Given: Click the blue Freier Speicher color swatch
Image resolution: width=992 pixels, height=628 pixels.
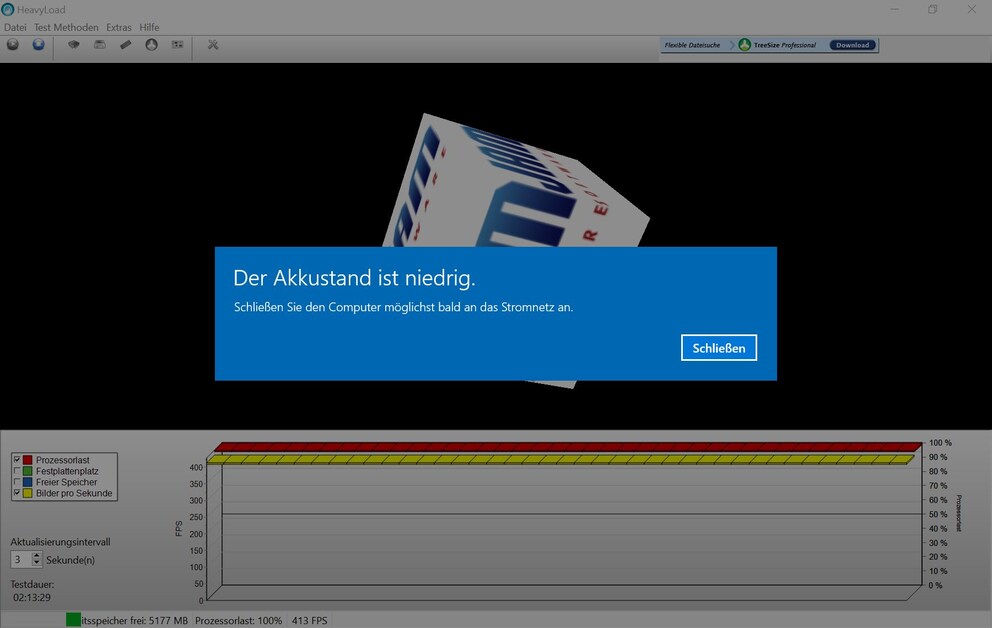Looking at the screenshot, I should (27, 482).
